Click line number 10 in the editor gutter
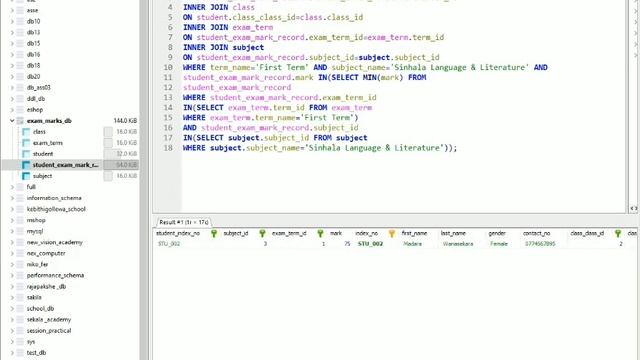Viewport: 640px width, 360px height. click(168, 67)
